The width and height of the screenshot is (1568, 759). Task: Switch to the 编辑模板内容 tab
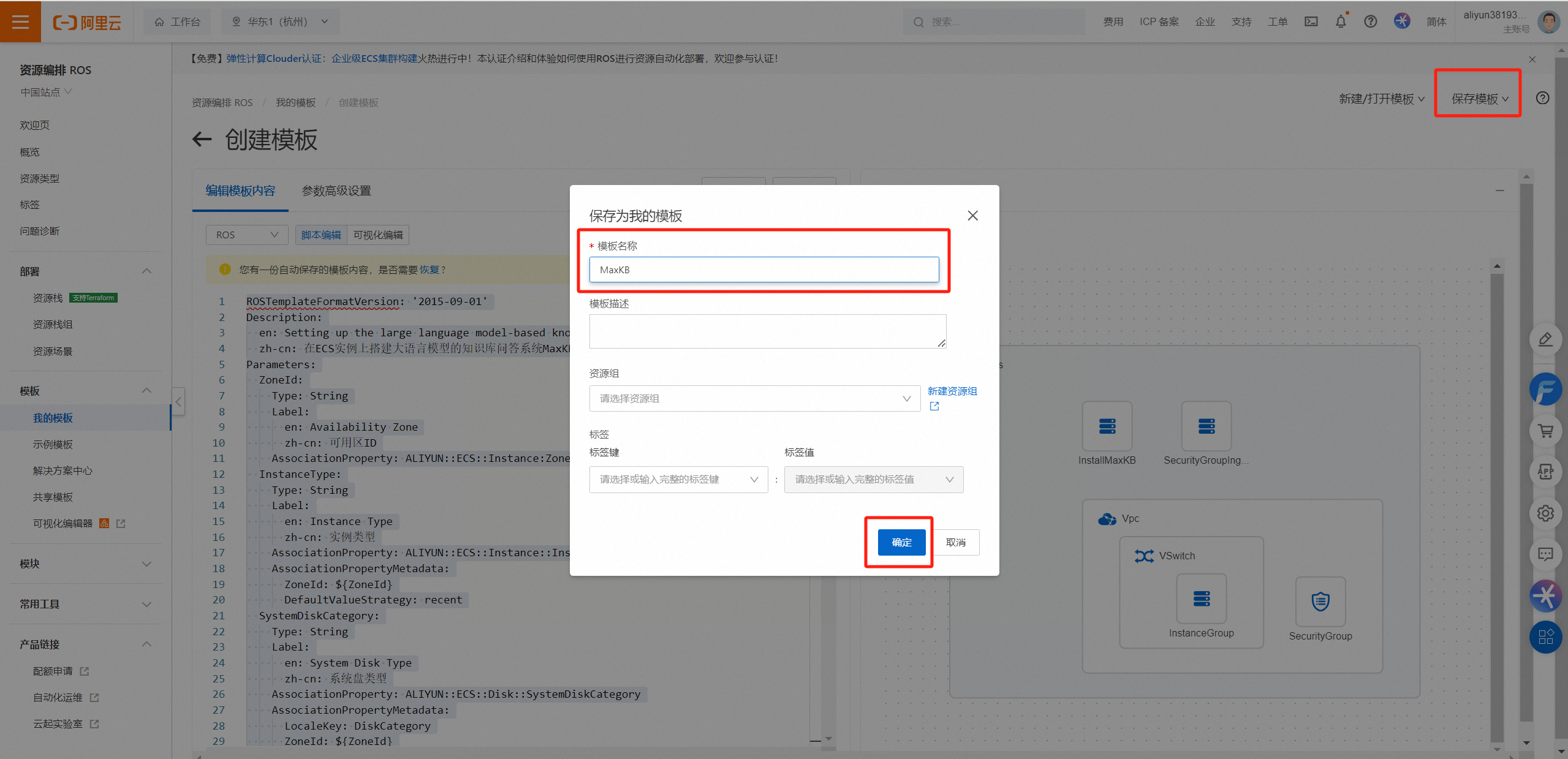click(240, 191)
